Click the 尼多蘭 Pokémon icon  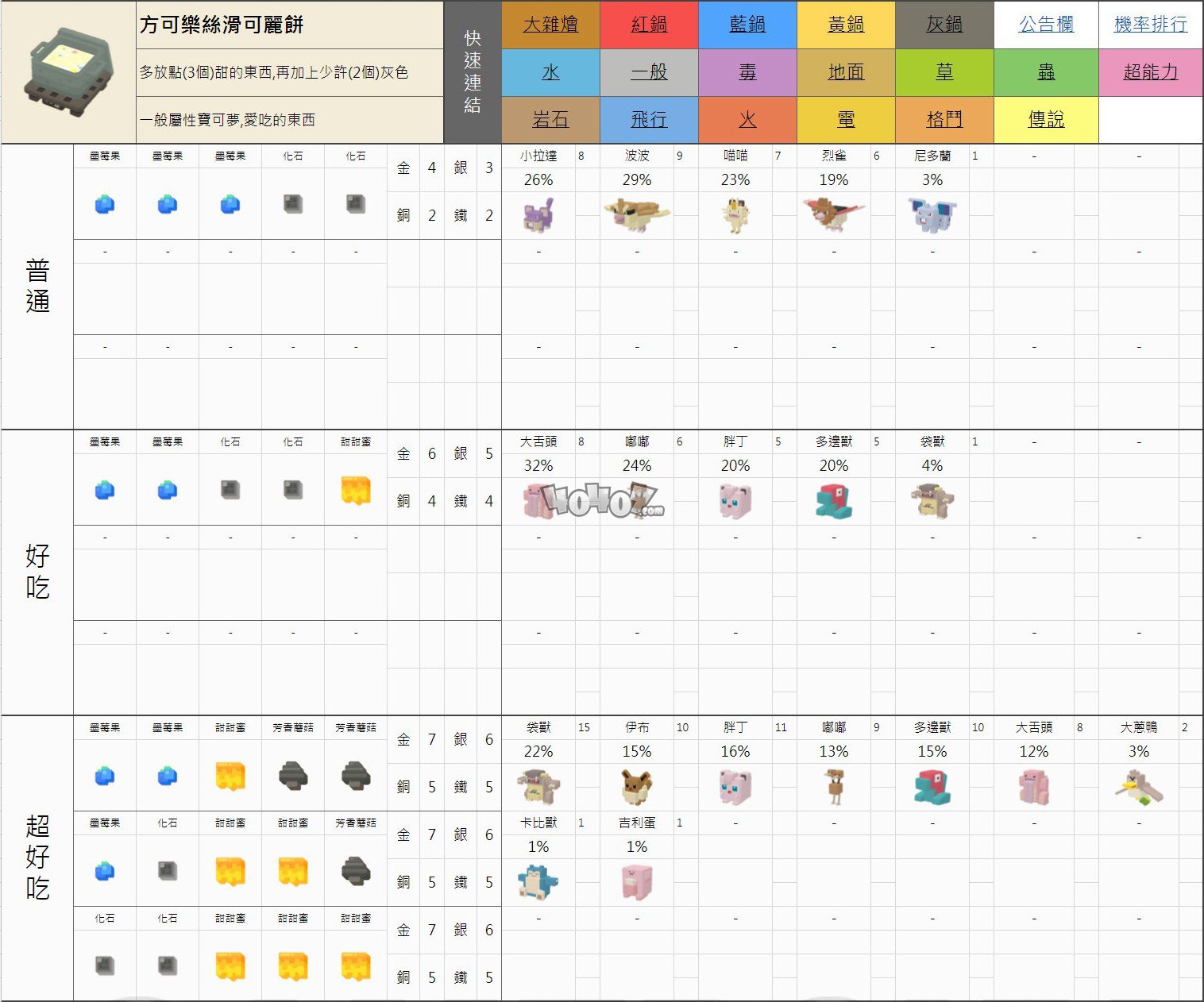[932, 215]
